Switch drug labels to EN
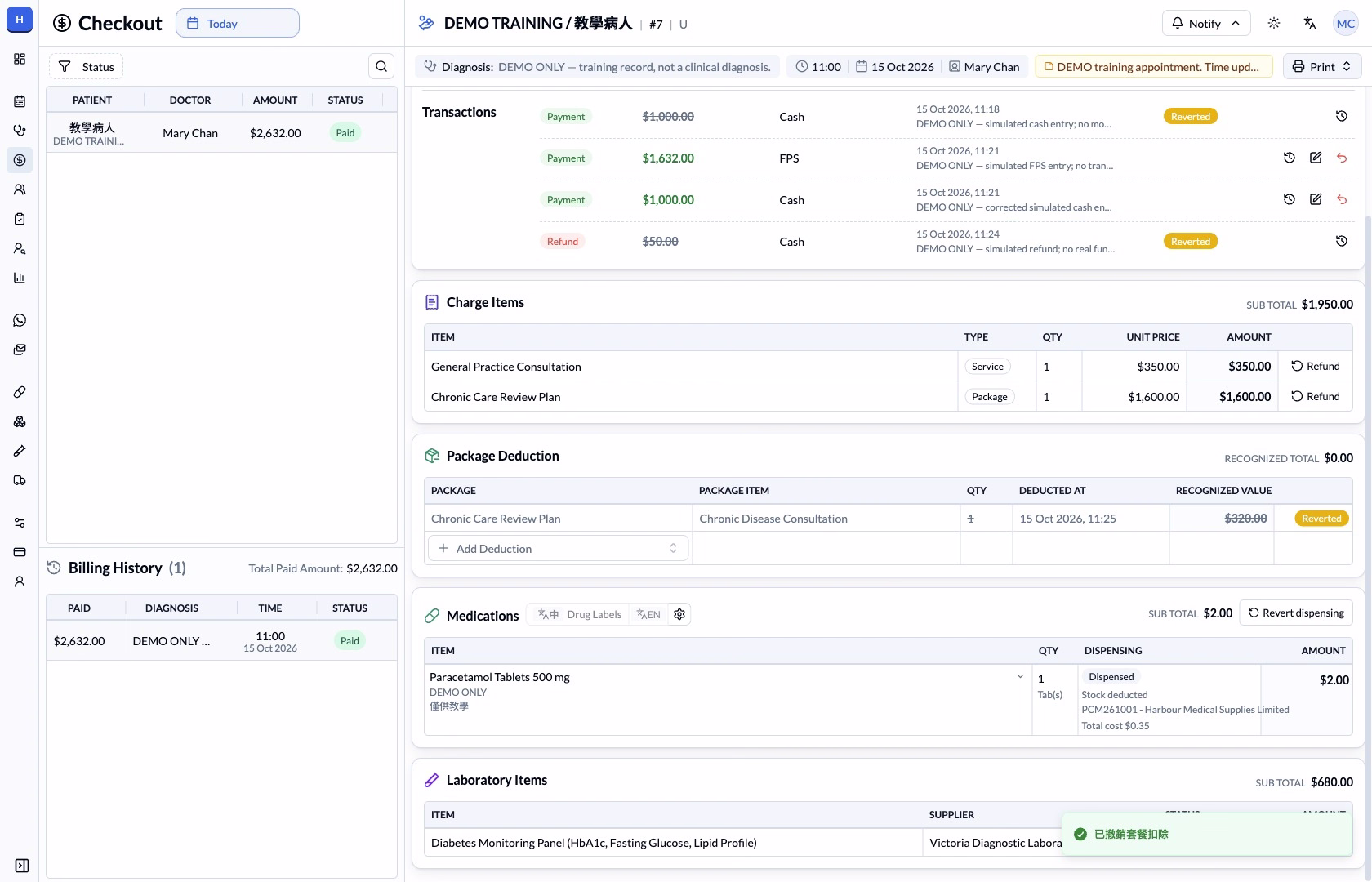Viewport: 1372px width, 882px height. coord(648,614)
